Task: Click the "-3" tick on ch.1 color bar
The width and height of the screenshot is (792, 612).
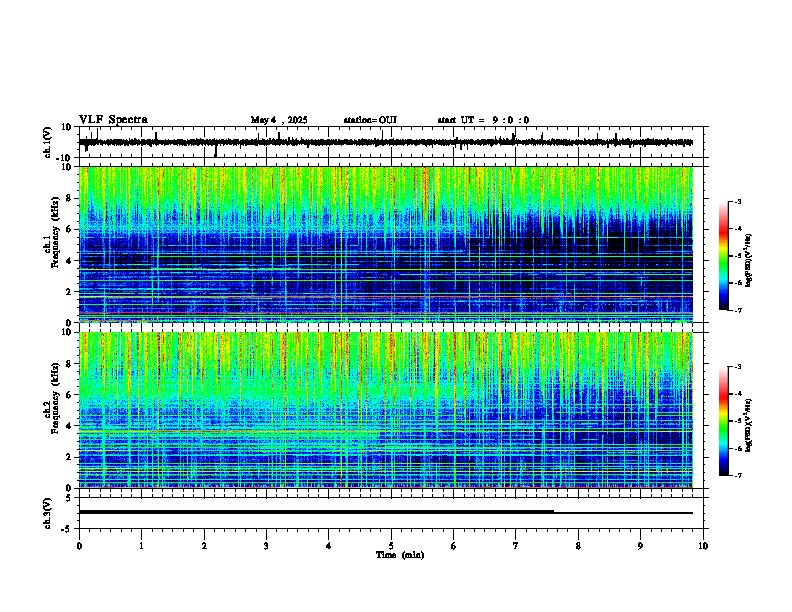Action: (x=738, y=201)
